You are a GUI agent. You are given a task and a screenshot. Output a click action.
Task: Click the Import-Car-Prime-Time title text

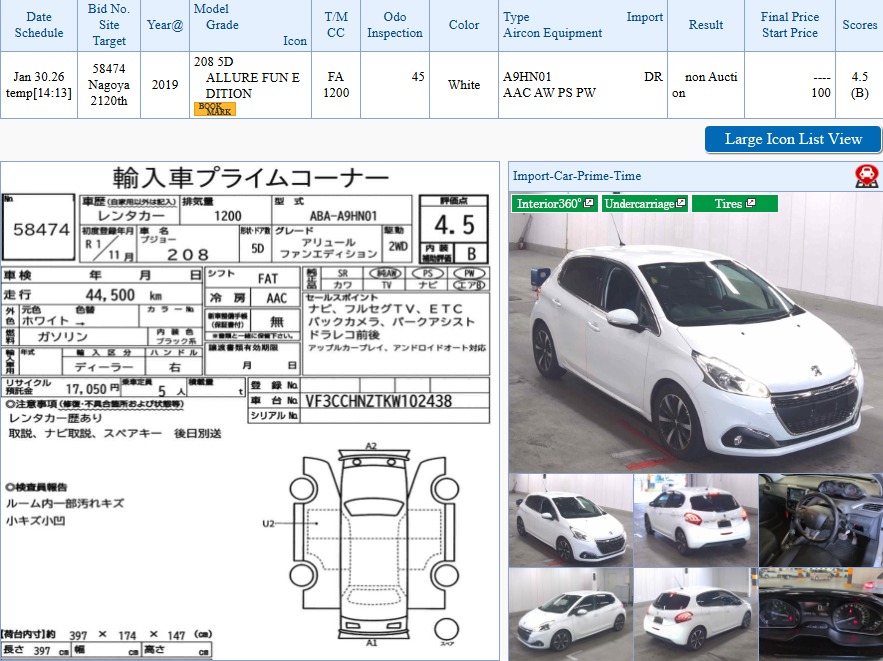click(x=577, y=176)
